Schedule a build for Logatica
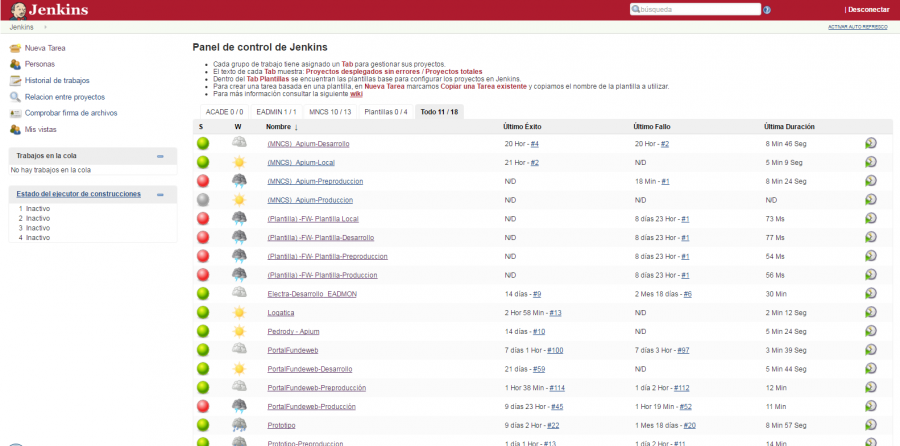This screenshot has height=446, width=900. pos(871,312)
